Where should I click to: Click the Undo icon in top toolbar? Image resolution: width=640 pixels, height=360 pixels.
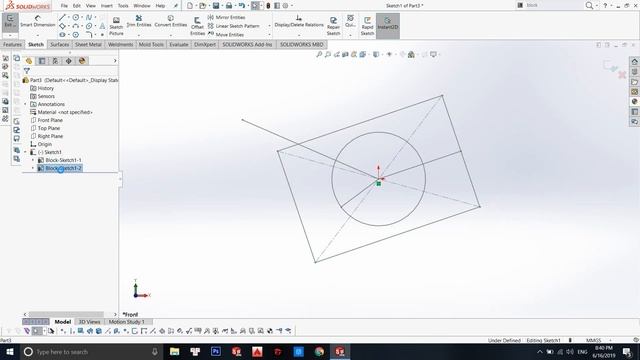[x=242, y=6]
